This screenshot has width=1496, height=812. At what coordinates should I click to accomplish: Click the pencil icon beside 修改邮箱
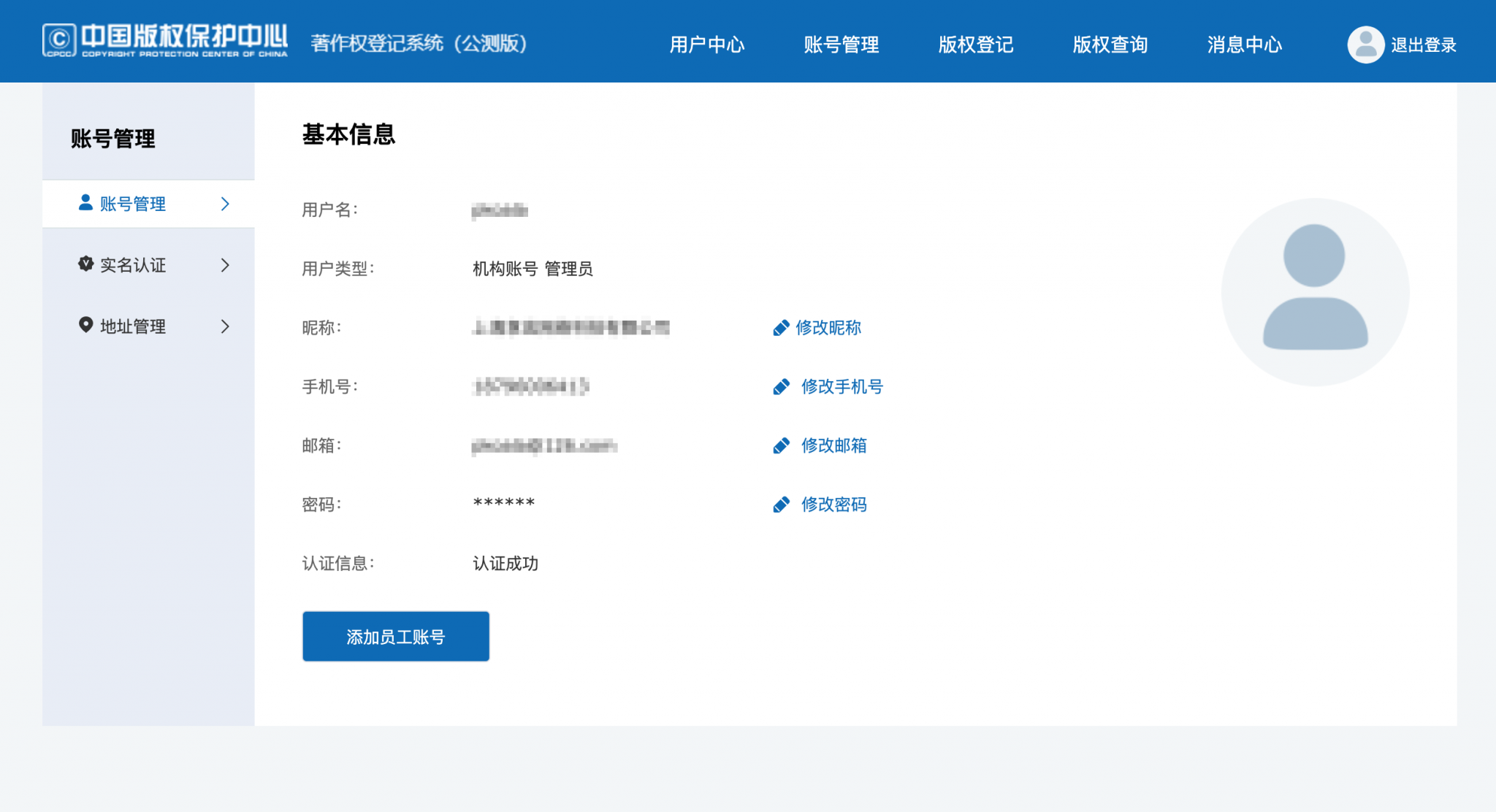click(x=781, y=445)
